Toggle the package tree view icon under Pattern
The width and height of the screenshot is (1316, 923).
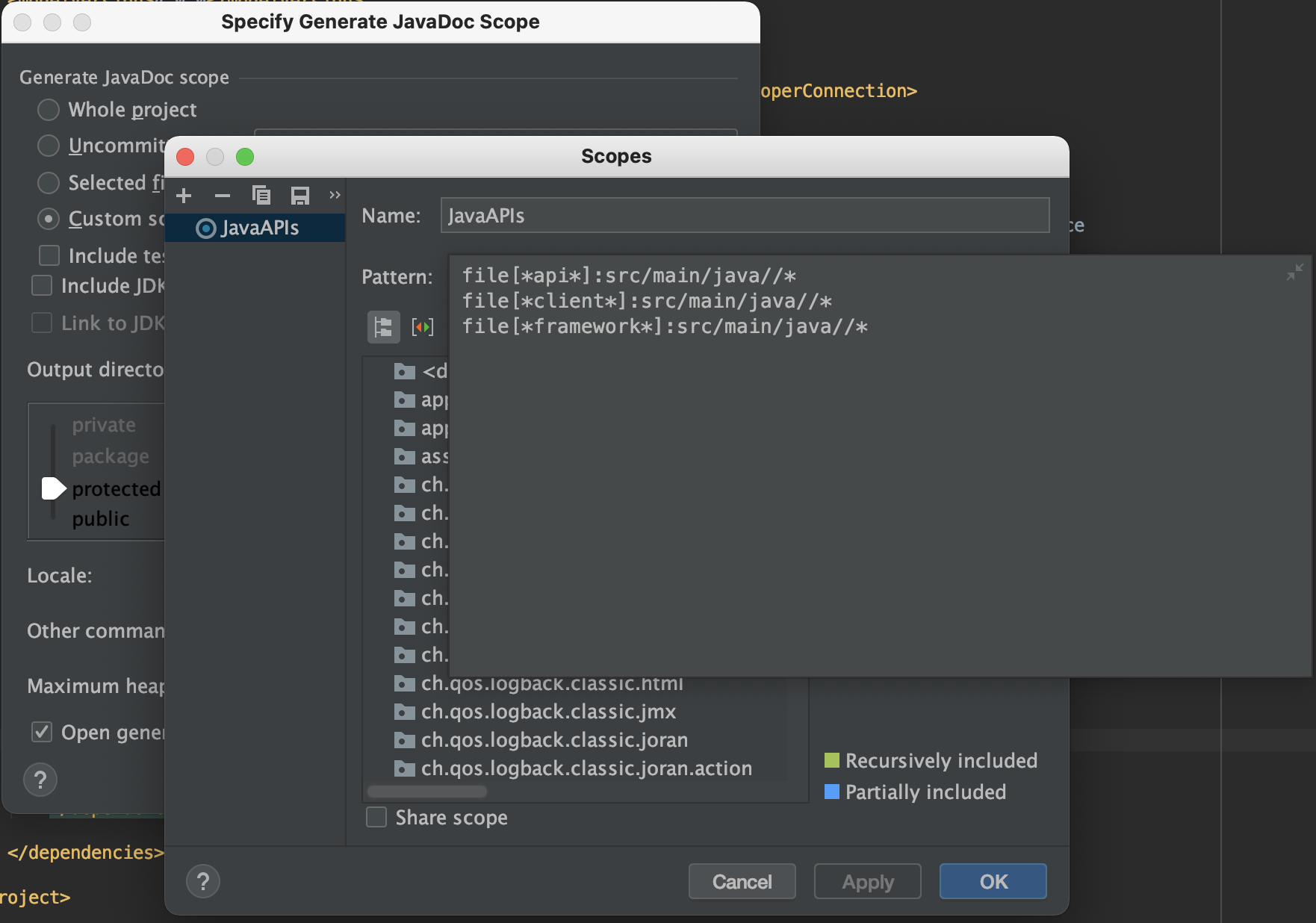tap(383, 327)
